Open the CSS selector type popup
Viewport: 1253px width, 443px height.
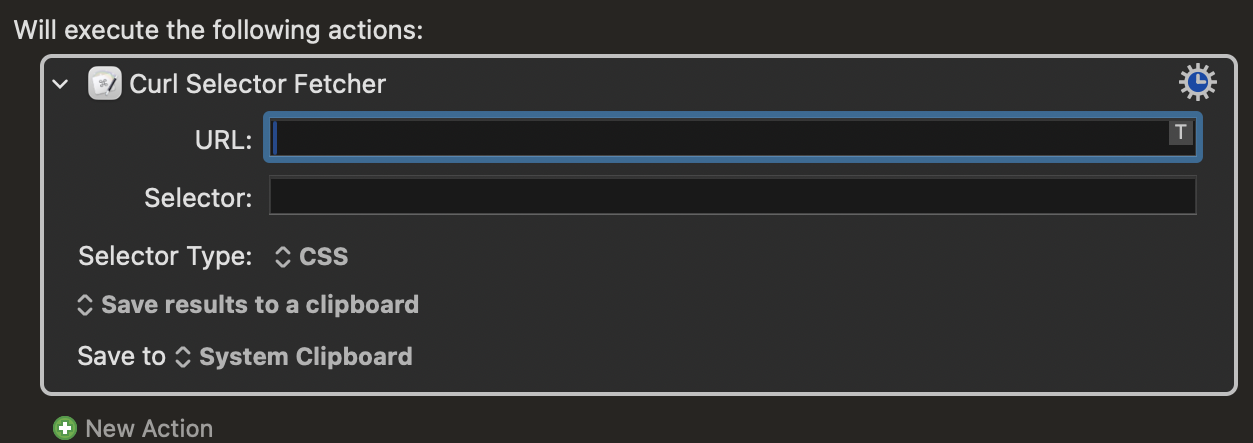coord(324,256)
